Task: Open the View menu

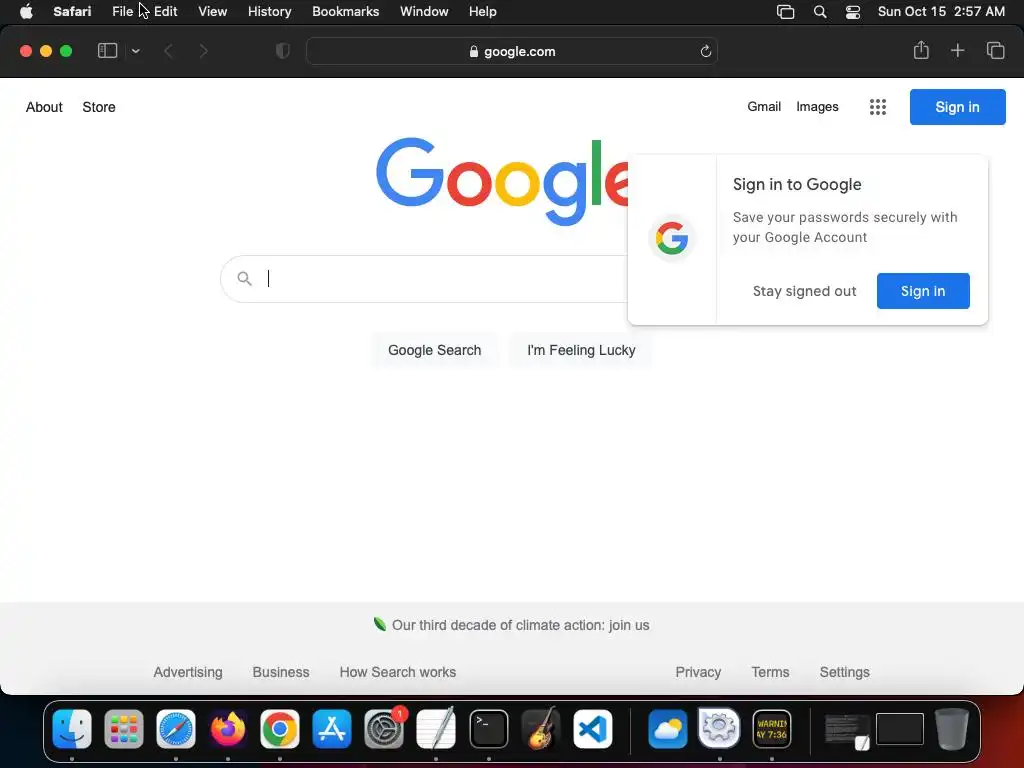Action: pyautogui.click(x=212, y=12)
